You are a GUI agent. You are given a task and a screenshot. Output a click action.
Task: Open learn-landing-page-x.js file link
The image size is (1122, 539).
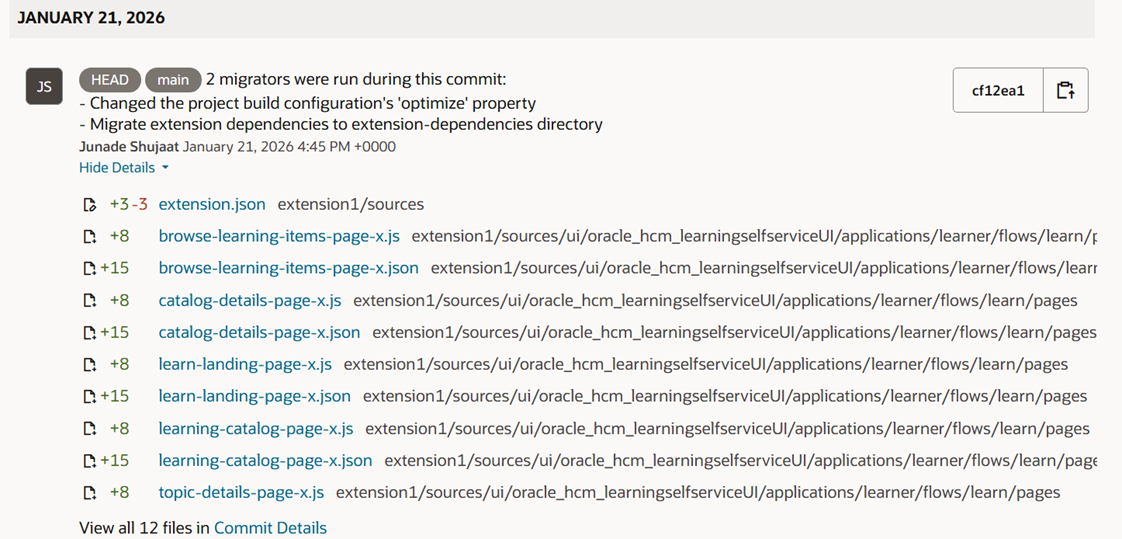(245, 365)
